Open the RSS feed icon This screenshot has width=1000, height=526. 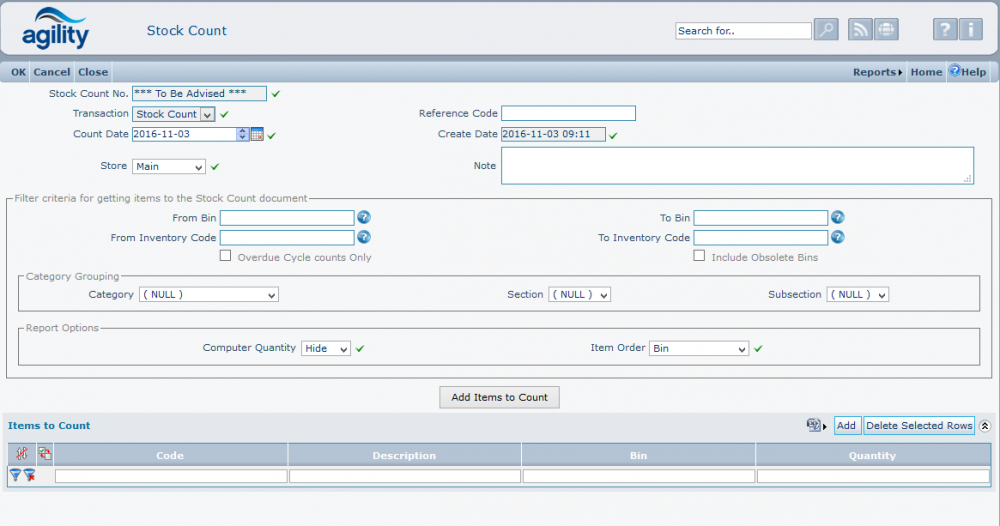[860, 30]
